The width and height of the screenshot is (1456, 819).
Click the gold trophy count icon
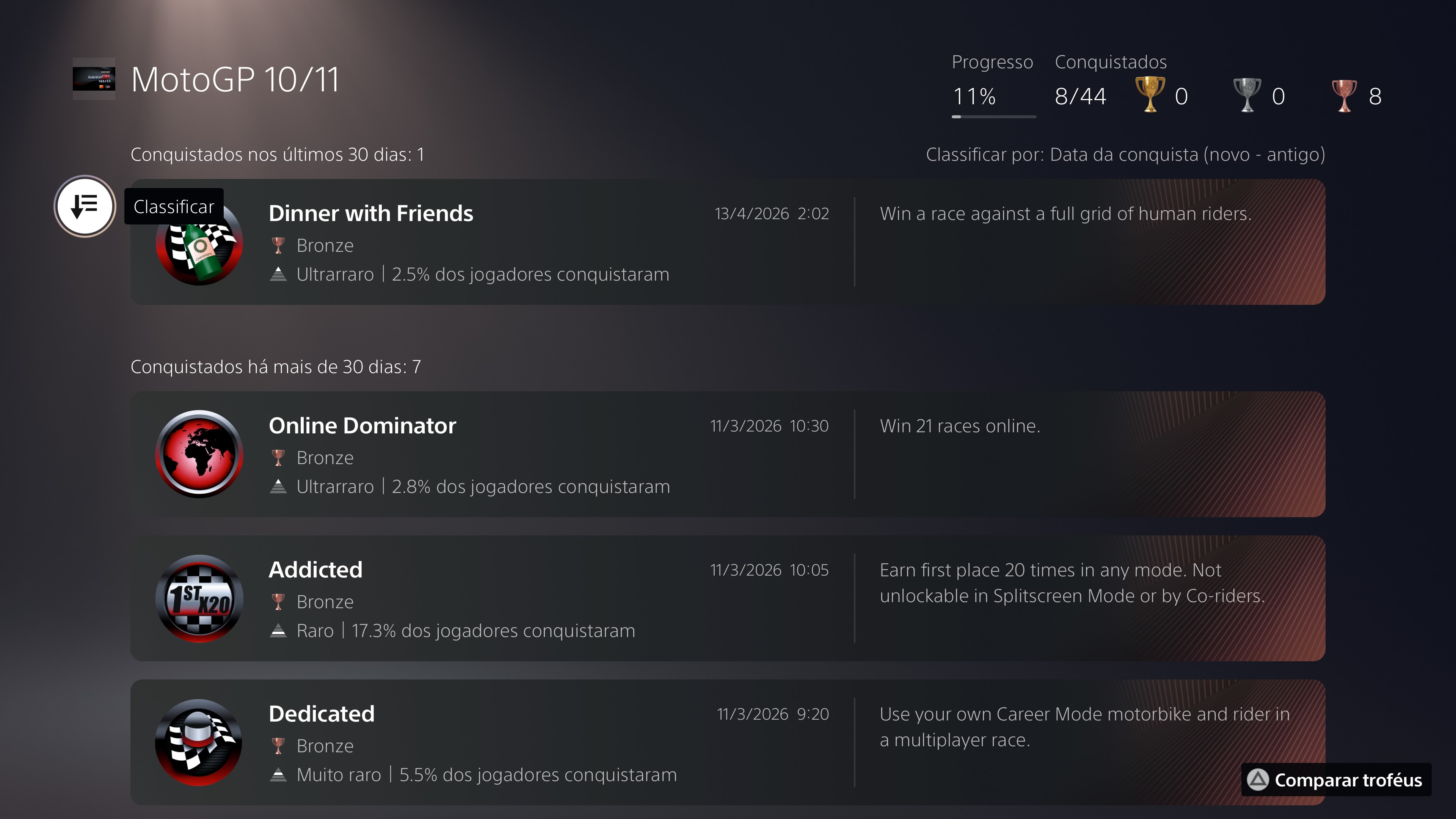[x=1150, y=95]
